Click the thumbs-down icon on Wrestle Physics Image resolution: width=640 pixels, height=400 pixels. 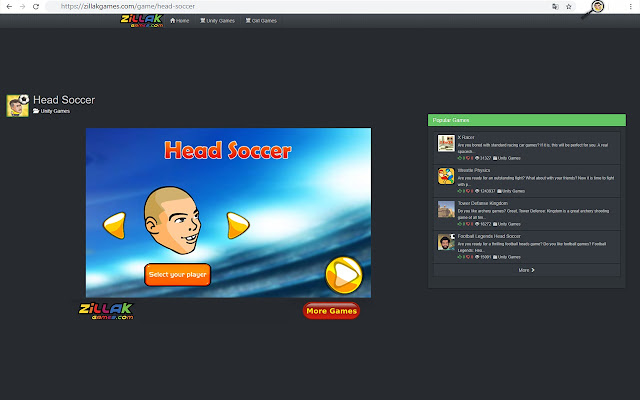(469, 191)
